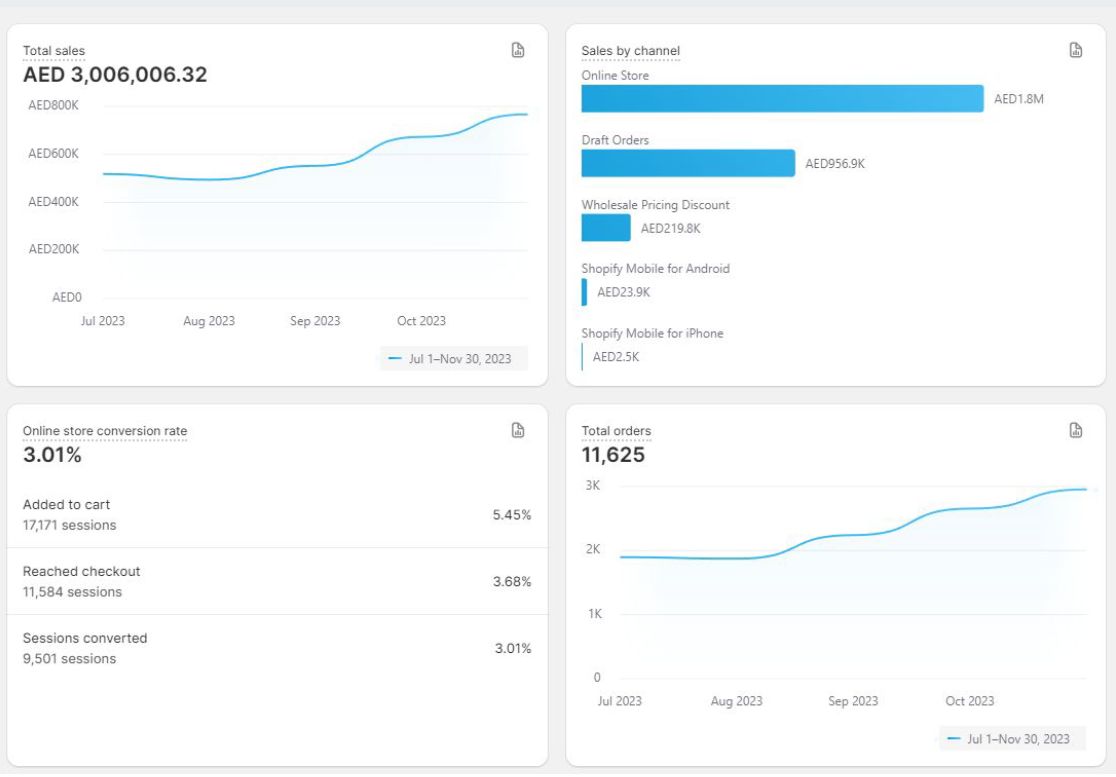
Task: Click Online store conversion rate heading
Action: pos(105,431)
